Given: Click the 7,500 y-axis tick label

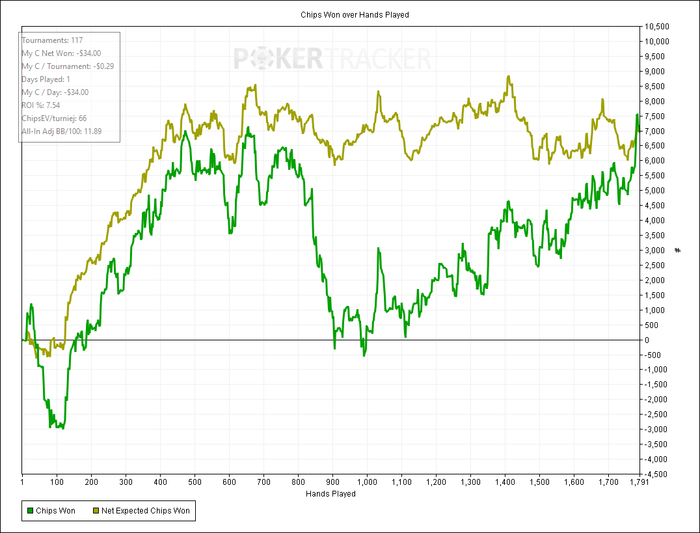Looking at the screenshot, I should 655,116.
